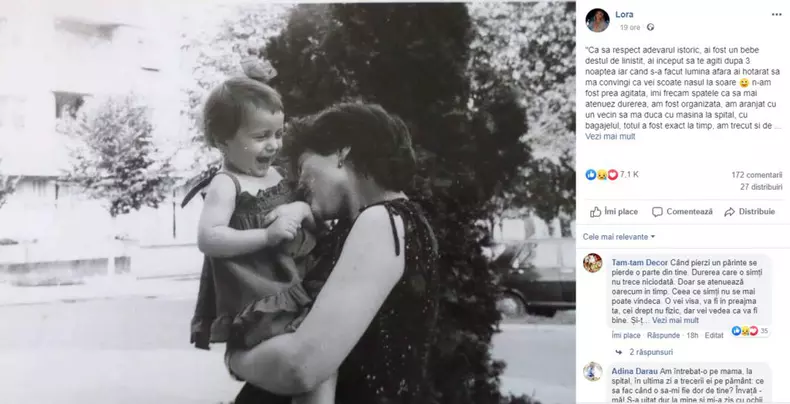Open Lora's profile name link
The height and width of the screenshot is (404, 790).
624,15
